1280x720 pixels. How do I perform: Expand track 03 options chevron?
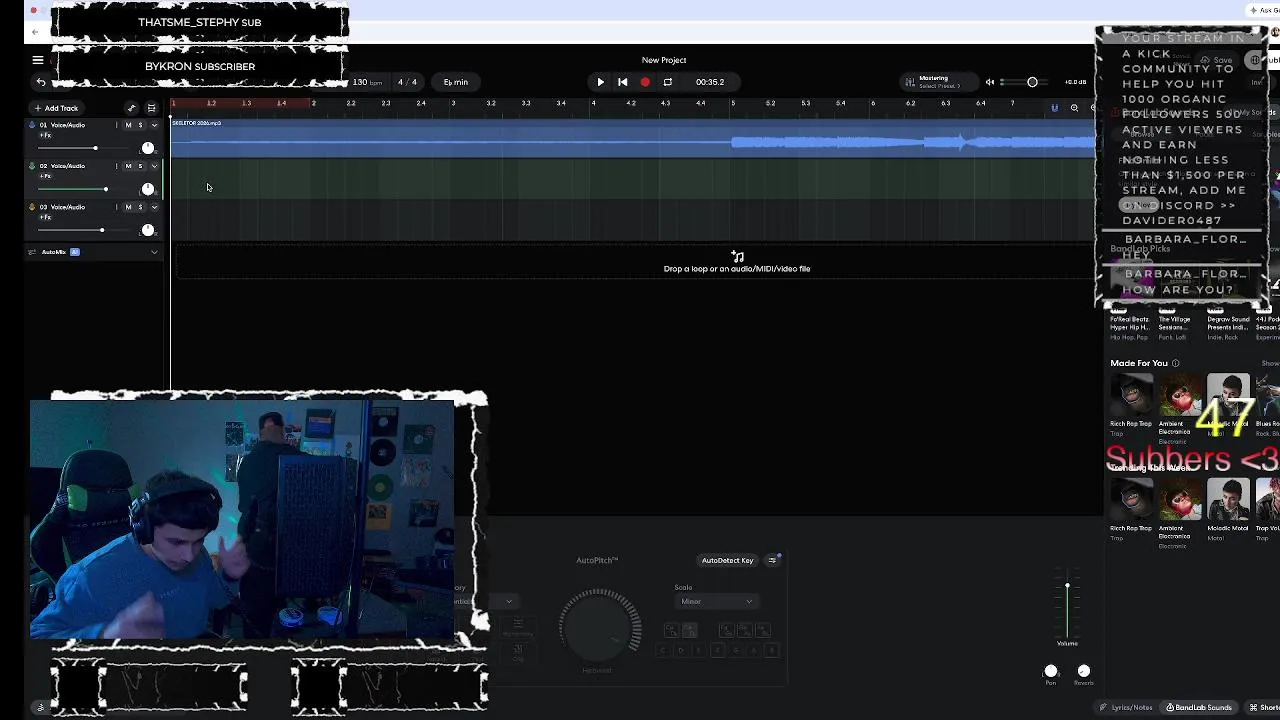pos(154,207)
